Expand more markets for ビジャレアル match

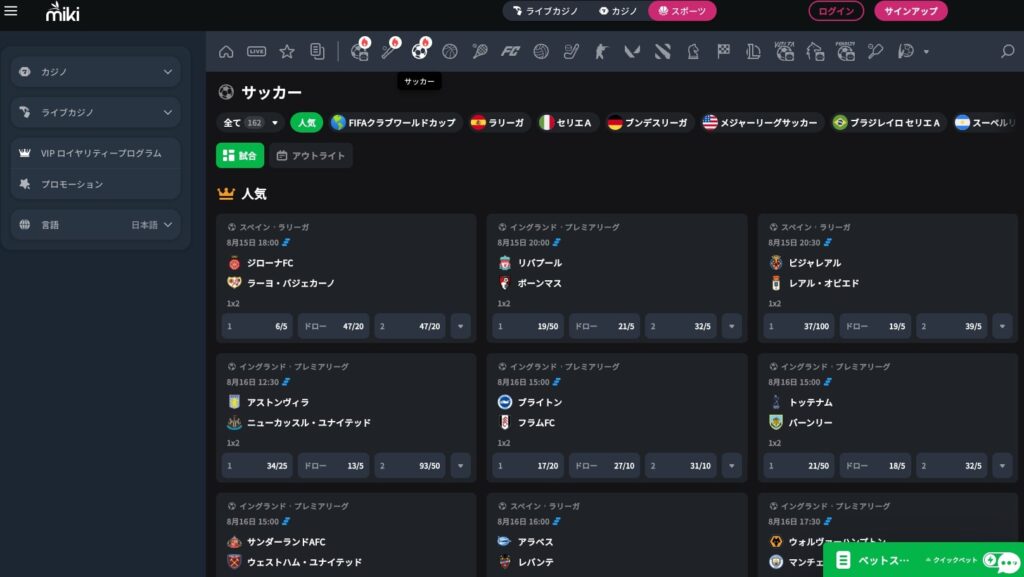tap(1002, 326)
